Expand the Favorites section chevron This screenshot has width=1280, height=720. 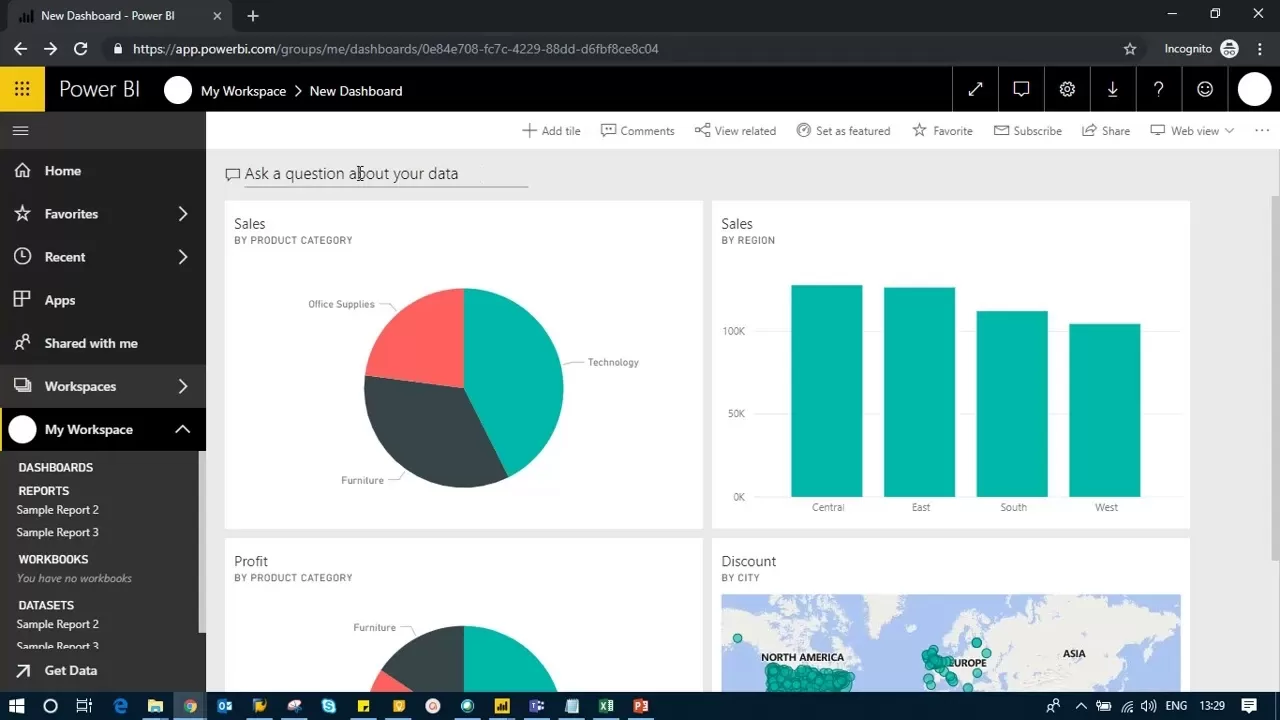[x=183, y=213]
